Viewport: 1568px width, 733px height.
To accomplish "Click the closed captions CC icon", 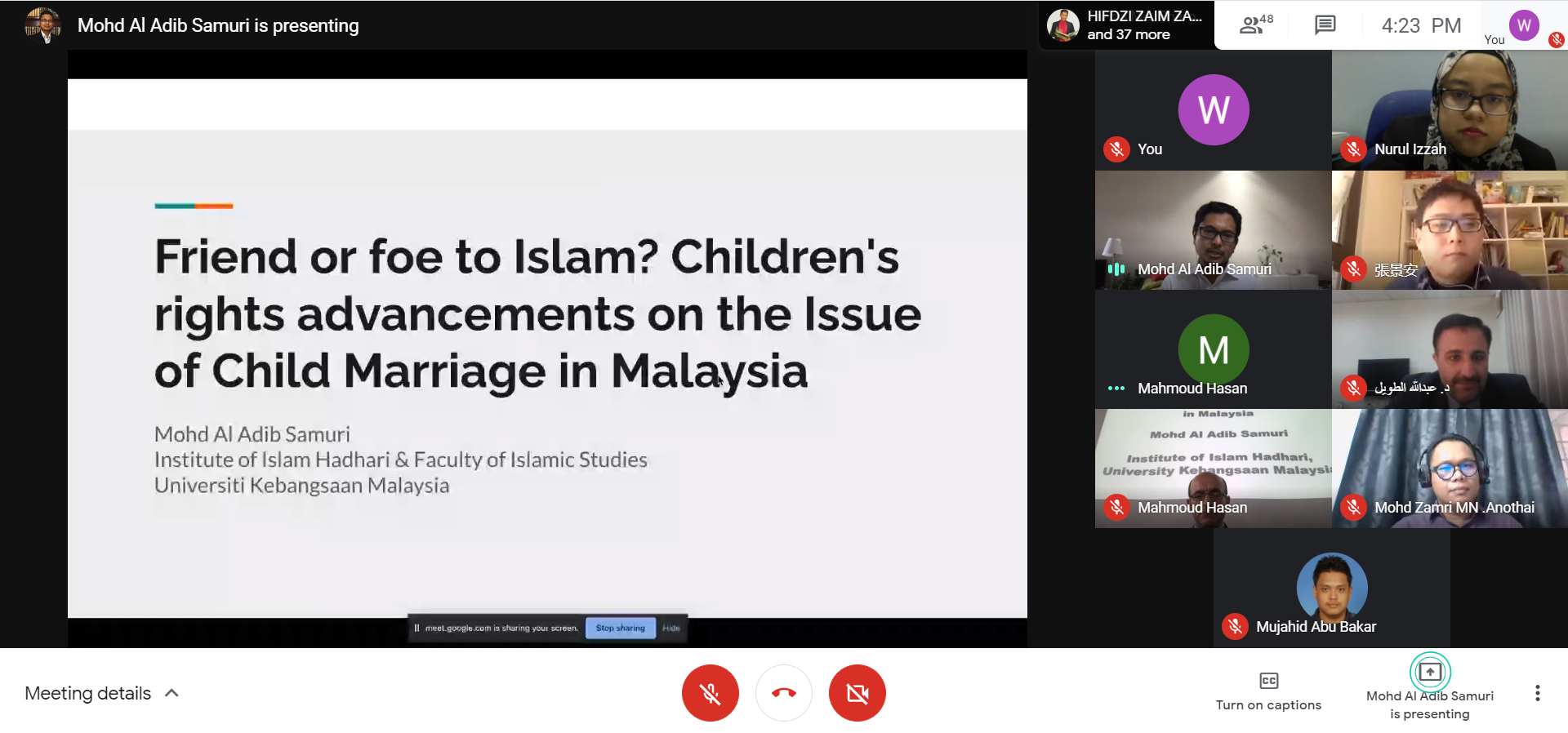I will coord(1268,681).
